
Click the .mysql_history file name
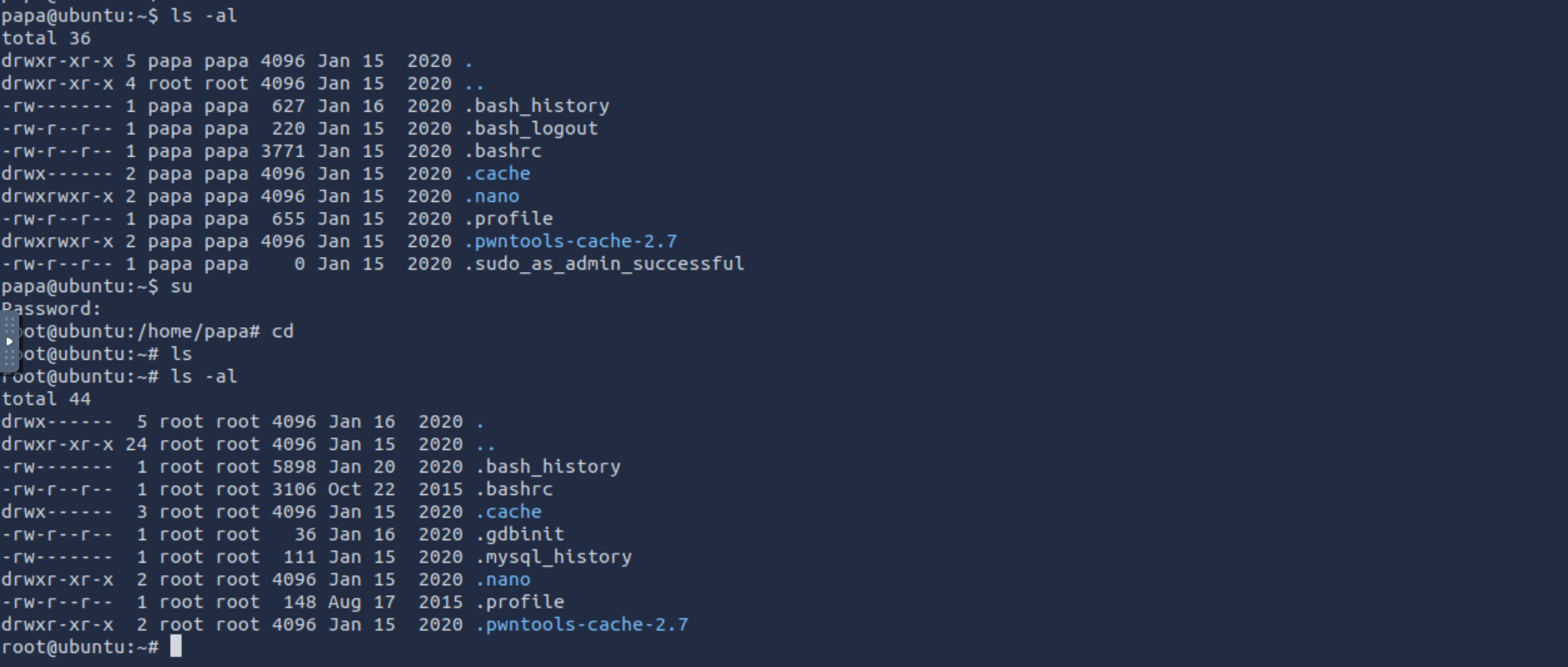(553, 557)
